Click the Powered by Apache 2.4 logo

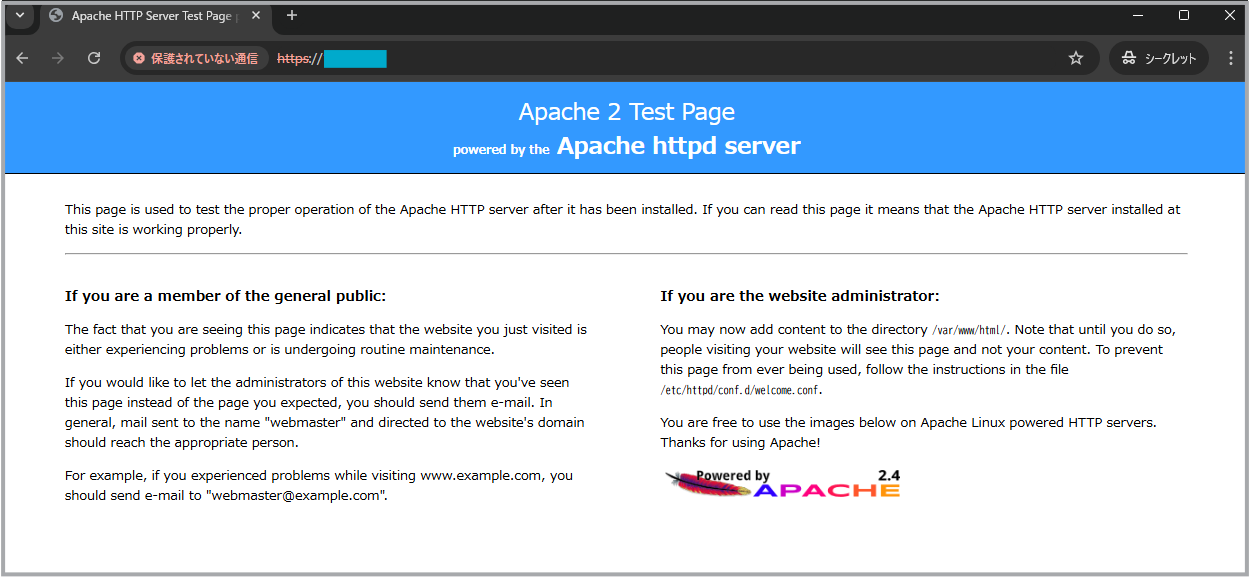[x=784, y=484]
